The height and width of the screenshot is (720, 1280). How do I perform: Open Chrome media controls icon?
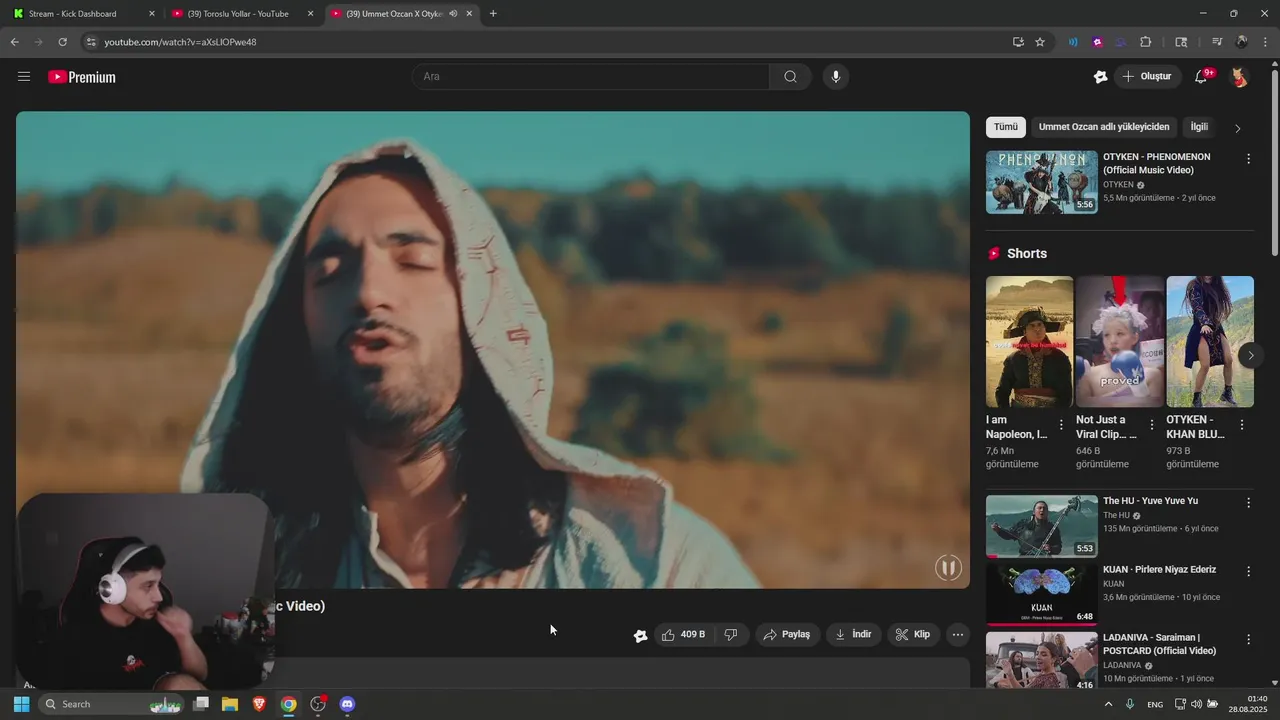[1217, 42]
